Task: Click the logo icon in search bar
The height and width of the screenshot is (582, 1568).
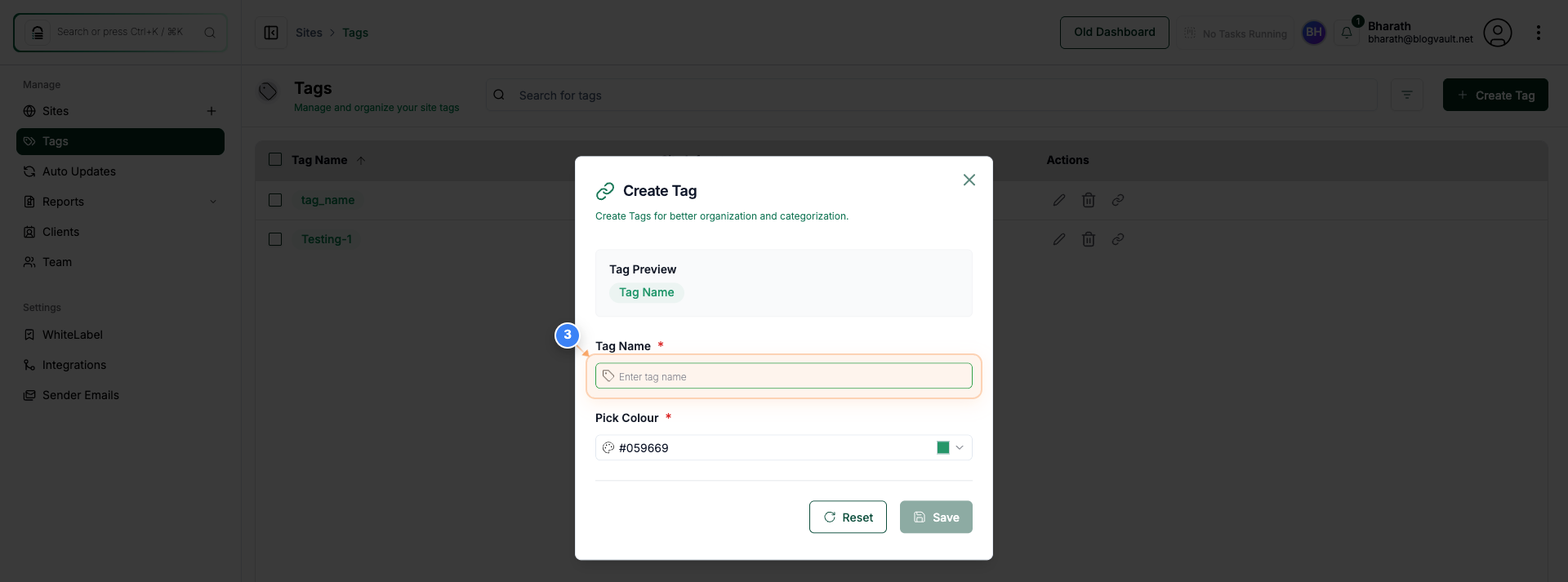Action: 38,33
